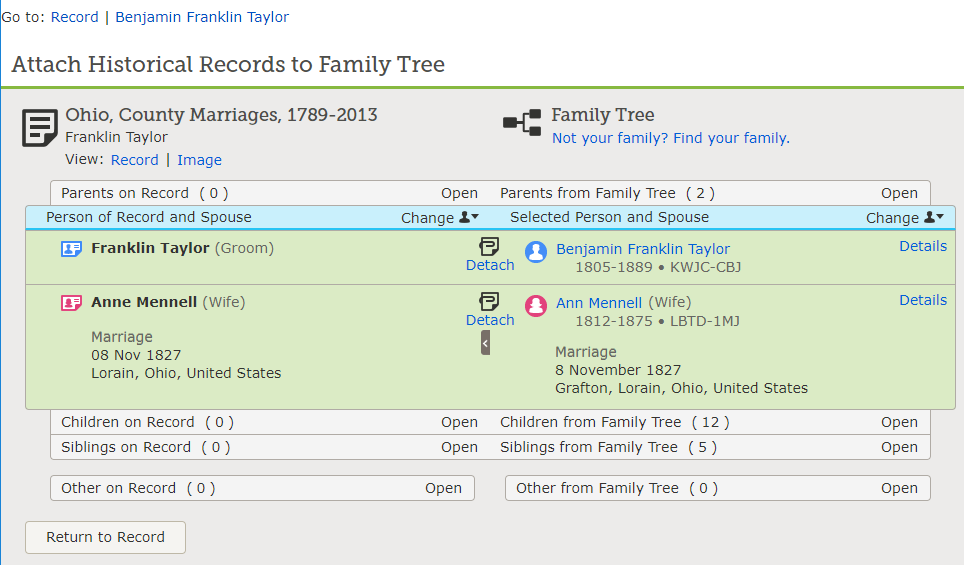
Task: Expand Children from Family Tree section
Action: coord(899,422)
